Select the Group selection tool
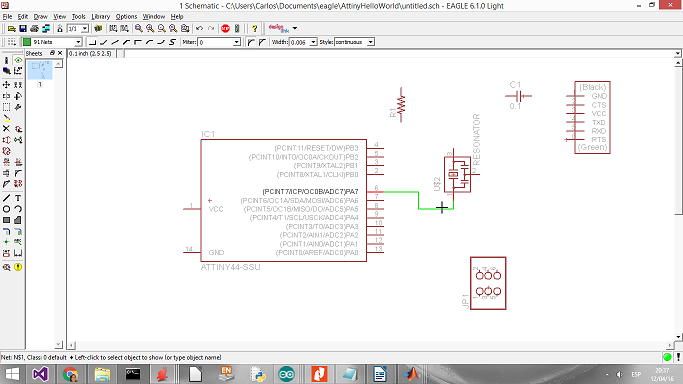This screenshot has width=683, height=384. click(7, 107)
